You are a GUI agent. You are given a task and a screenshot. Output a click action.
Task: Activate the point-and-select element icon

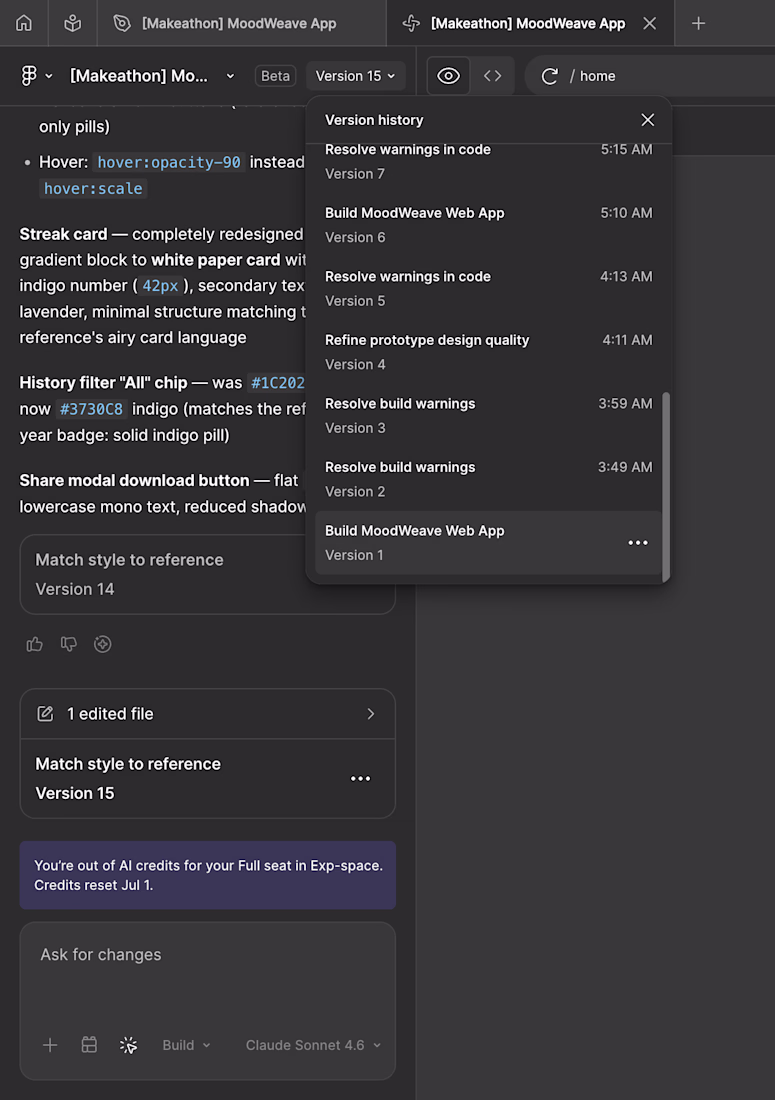pyautogui.click(x=128, y=1045)
